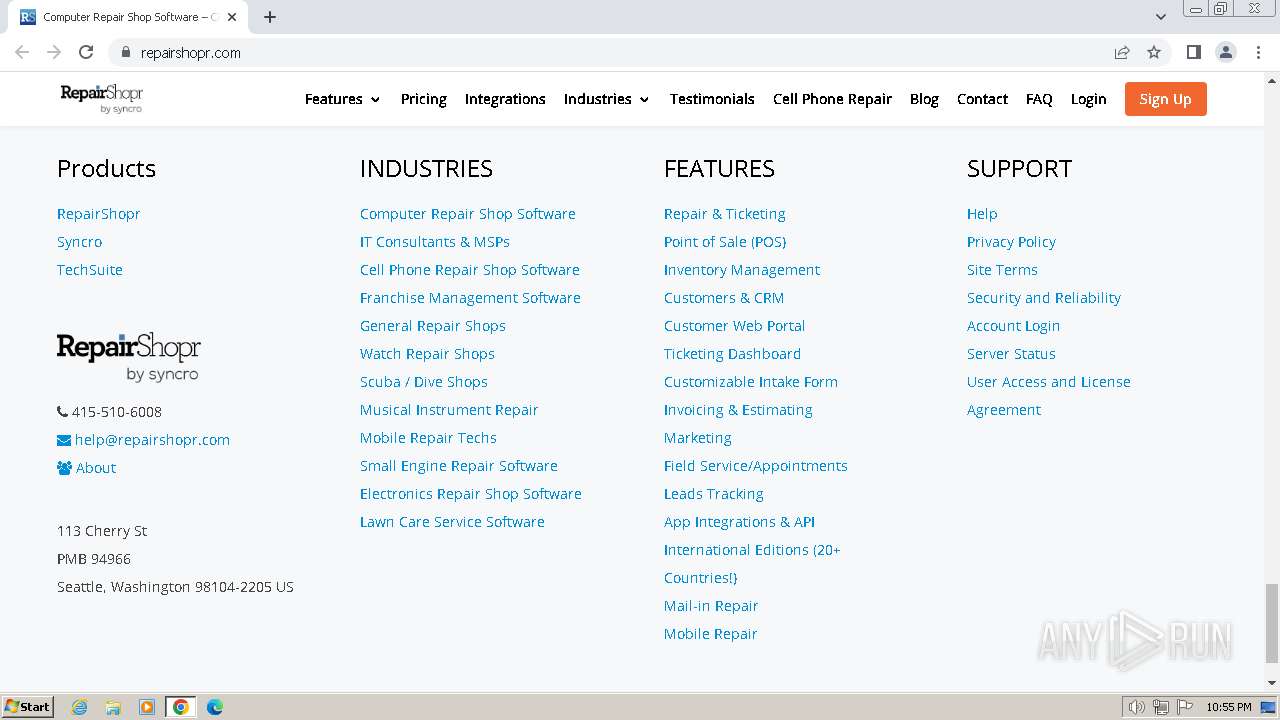This screenshot has height=720, width=1280.
Task: Open File Explorer folder in taskbar
Action: [x=113, y=706]
